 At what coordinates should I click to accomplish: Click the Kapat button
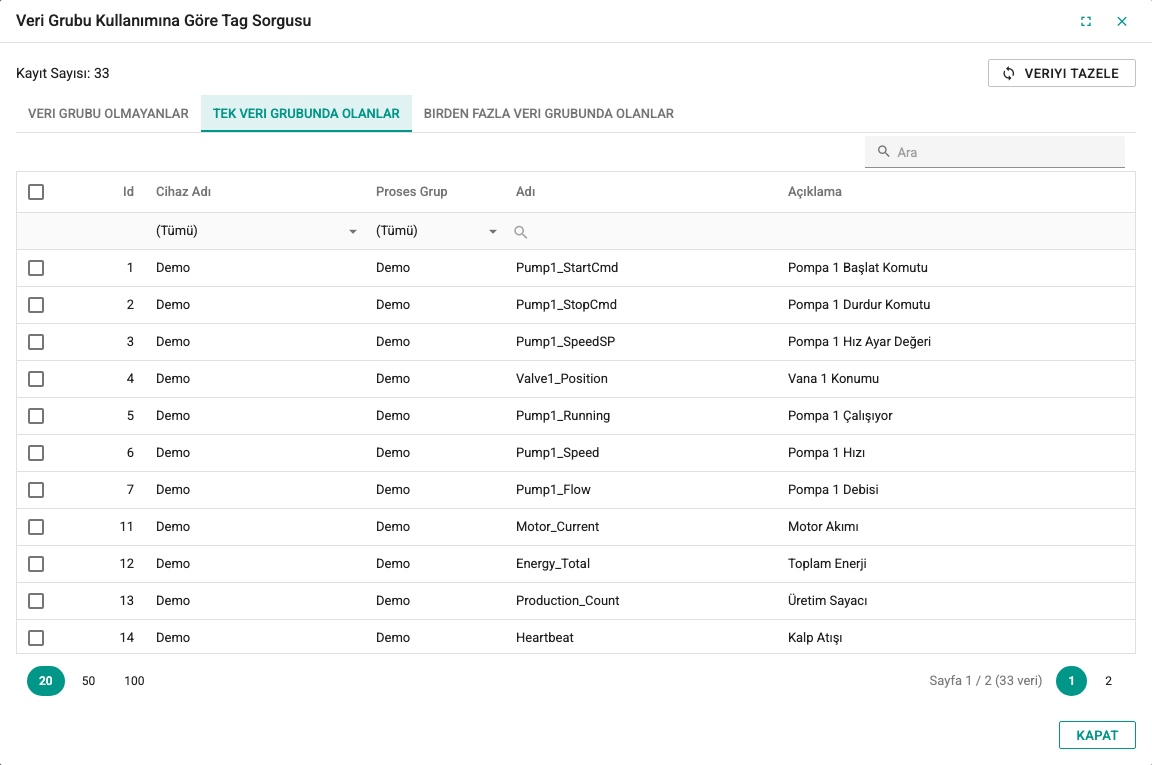(x=1097, y=735)
